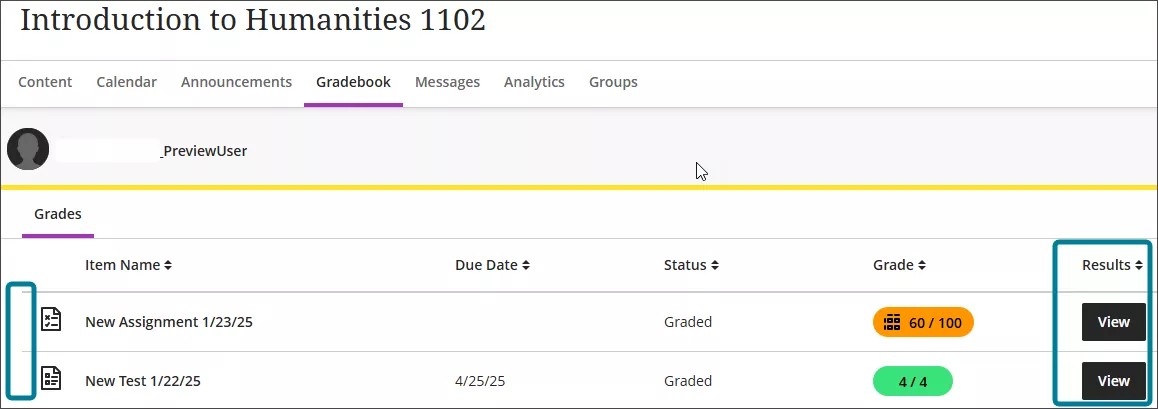Image resolution: width=1158 pixels, height=409 pixels.
Task: Click the PreviewUser profile avatar
Action: [28, 149]
